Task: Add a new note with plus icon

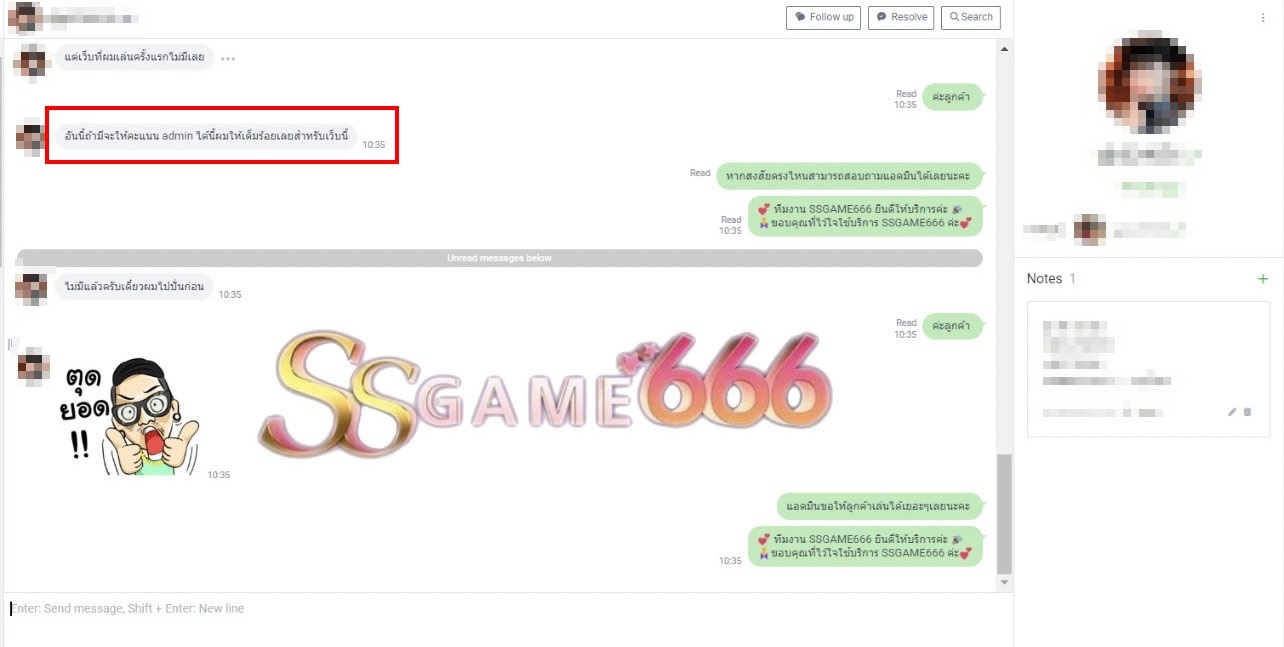Action: [1262, 279]
